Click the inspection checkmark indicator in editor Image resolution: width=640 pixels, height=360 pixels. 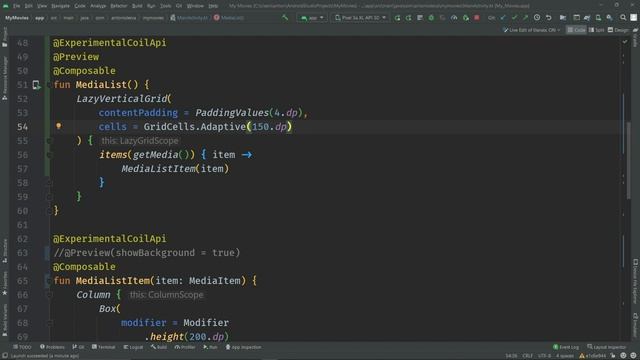(x=624, y=42)
